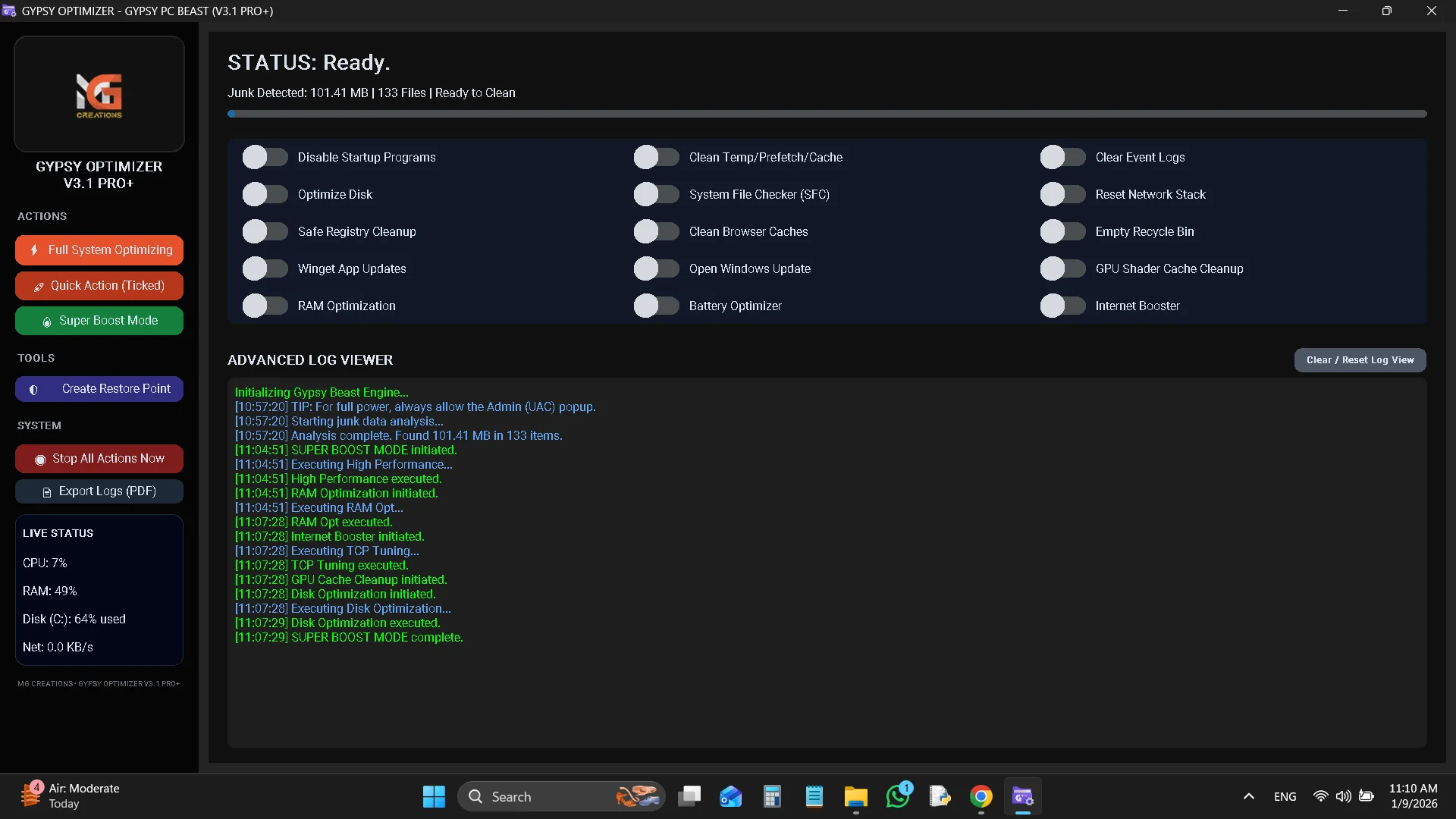The width and height of the screenshot is (1456, 819).
Task: Open File Explorer from the taskbar
Action: [855, 796]
